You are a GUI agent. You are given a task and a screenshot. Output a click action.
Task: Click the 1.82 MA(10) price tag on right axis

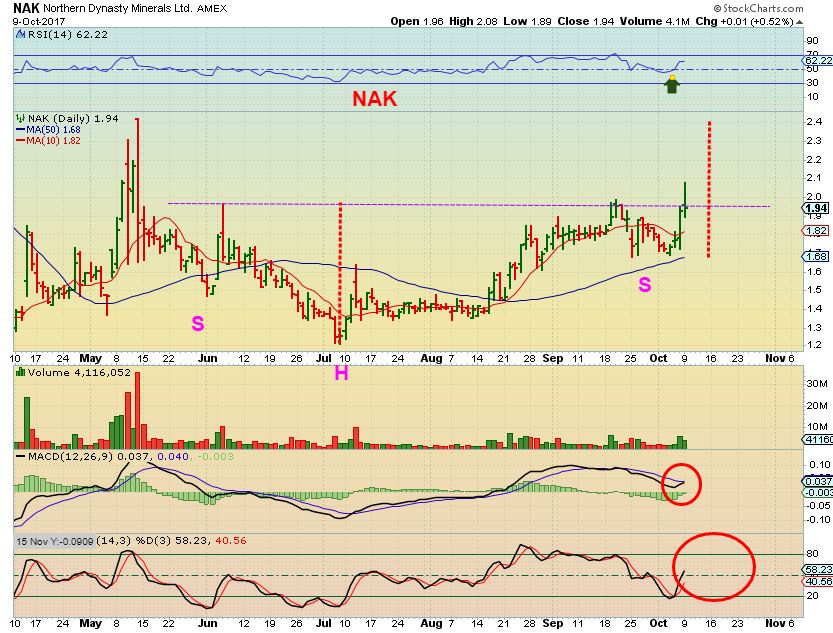pos(815,230)
